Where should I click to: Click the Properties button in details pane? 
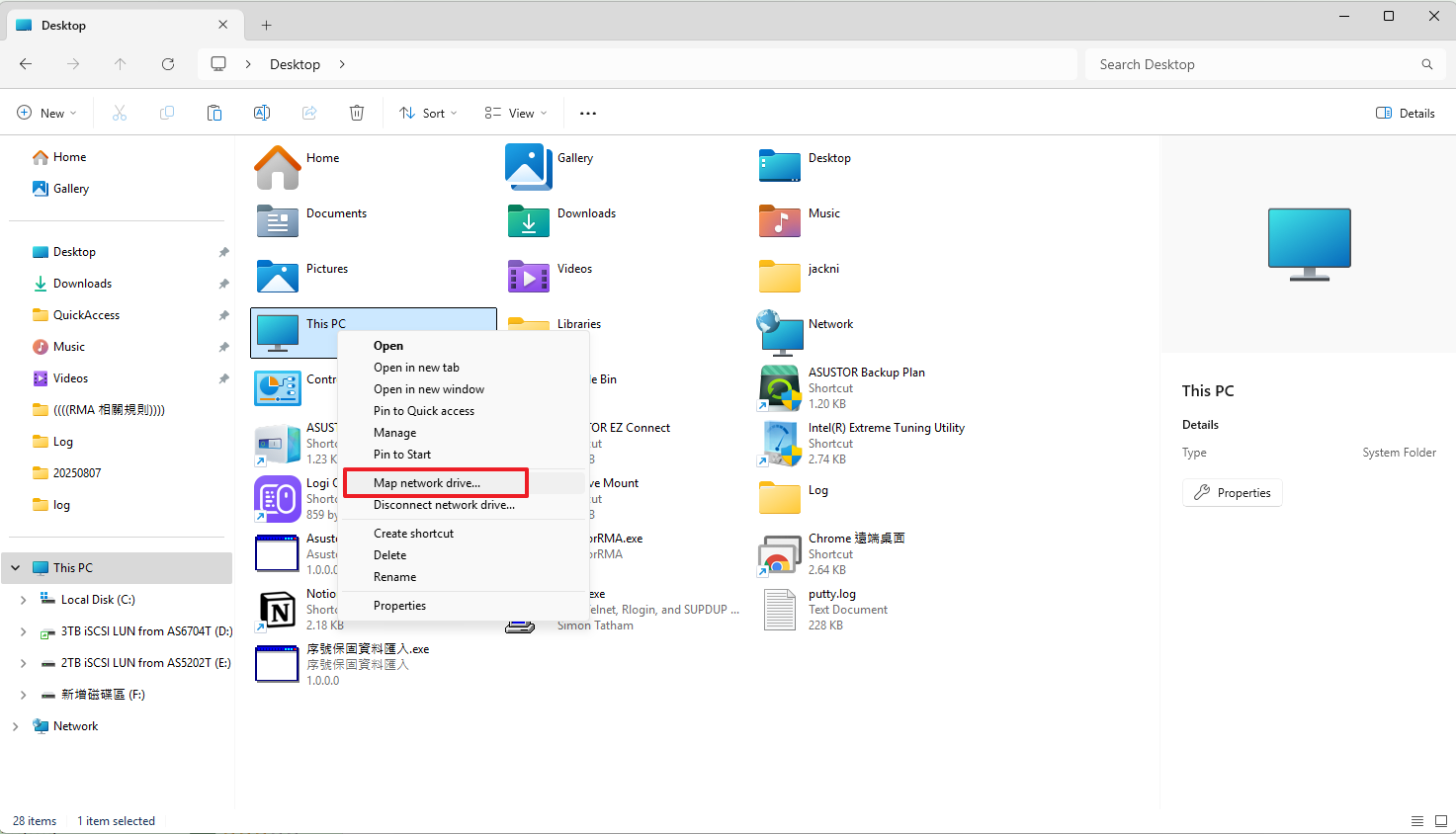(1232, 493)
